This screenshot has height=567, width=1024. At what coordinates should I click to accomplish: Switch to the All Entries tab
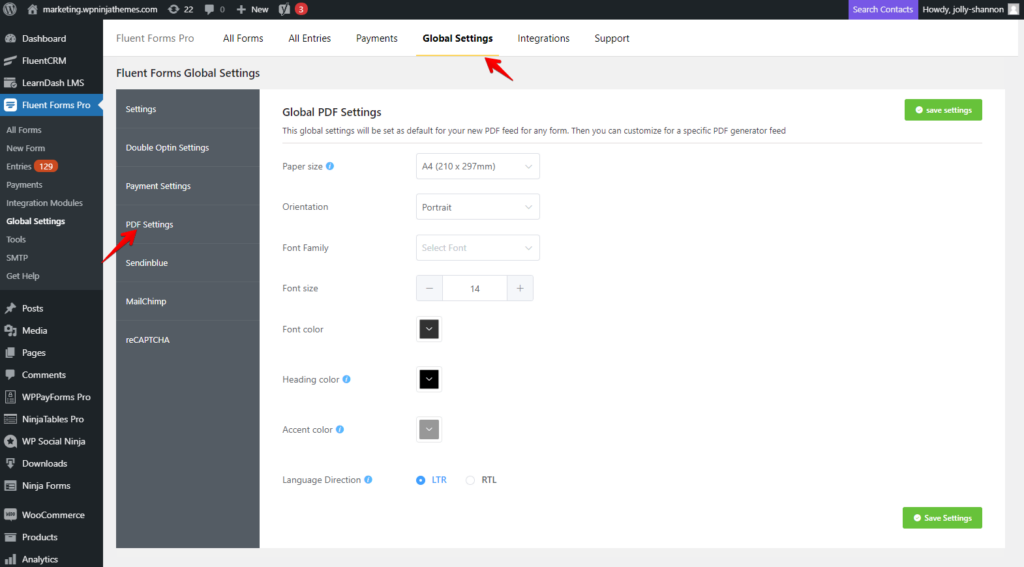pos(310,39)
